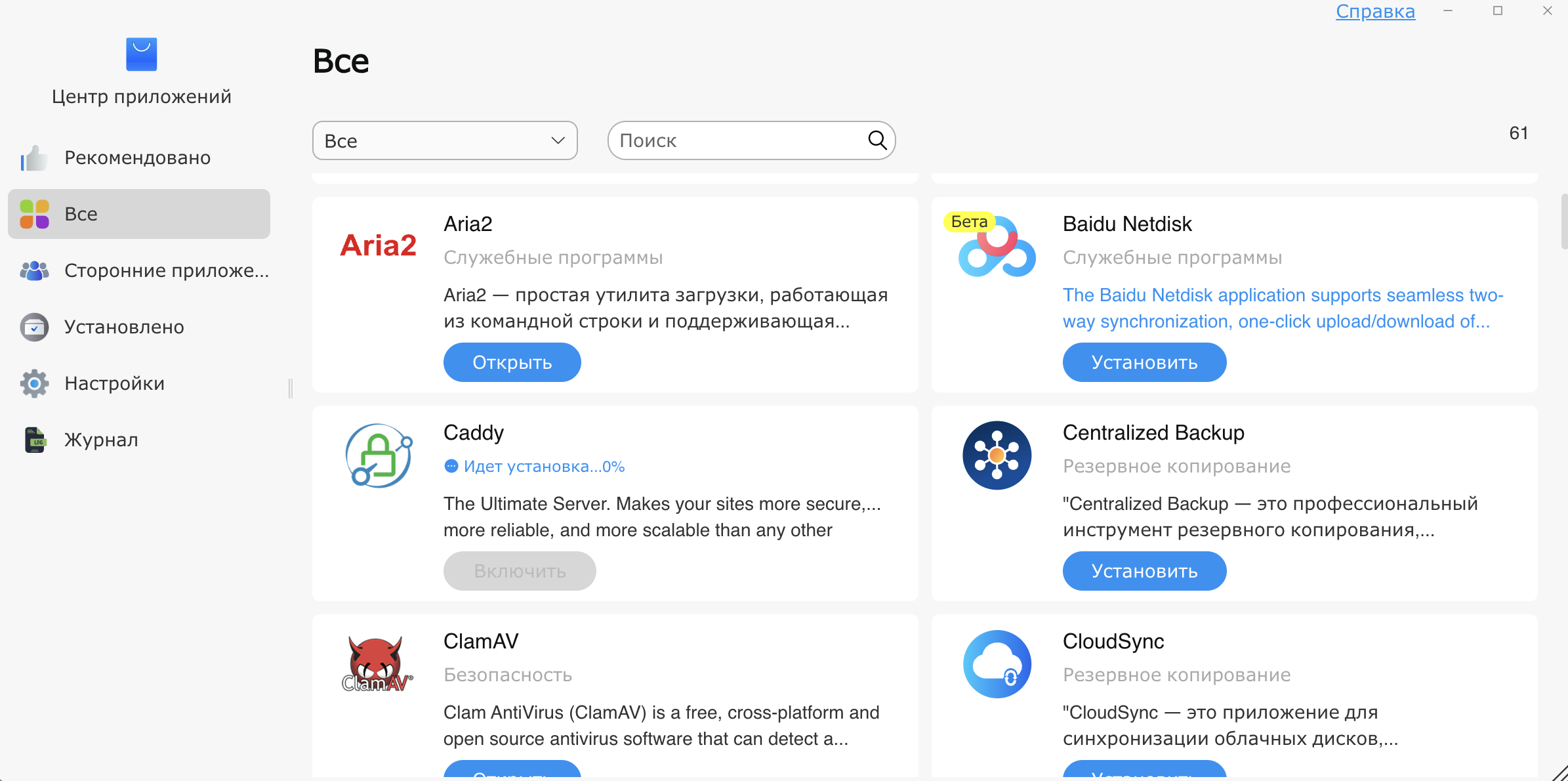Click the CloudSync cloud icon

(997, 664)
